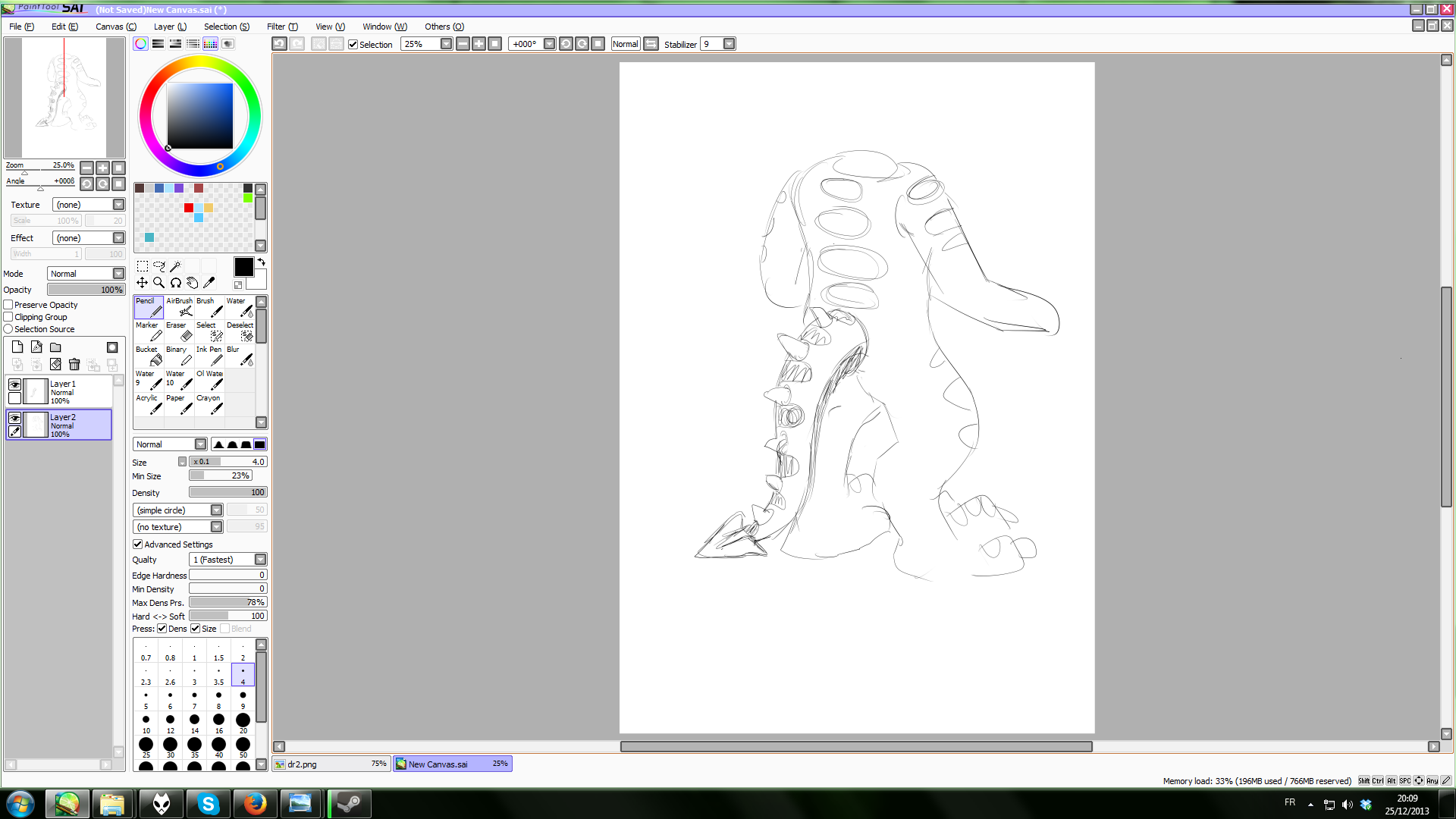Expand the Quality dropdown
The height and width of the screenshot is (819, 1456).
point(260,560)
